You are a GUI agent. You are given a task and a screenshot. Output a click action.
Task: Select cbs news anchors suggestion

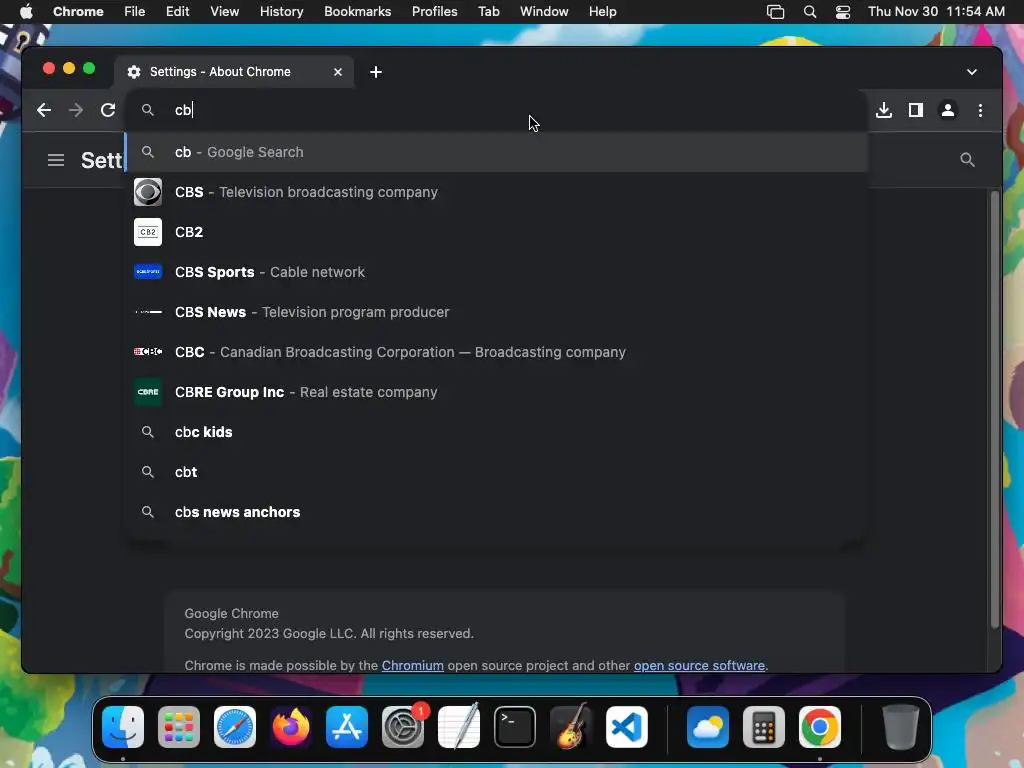[x=496, y=512]
